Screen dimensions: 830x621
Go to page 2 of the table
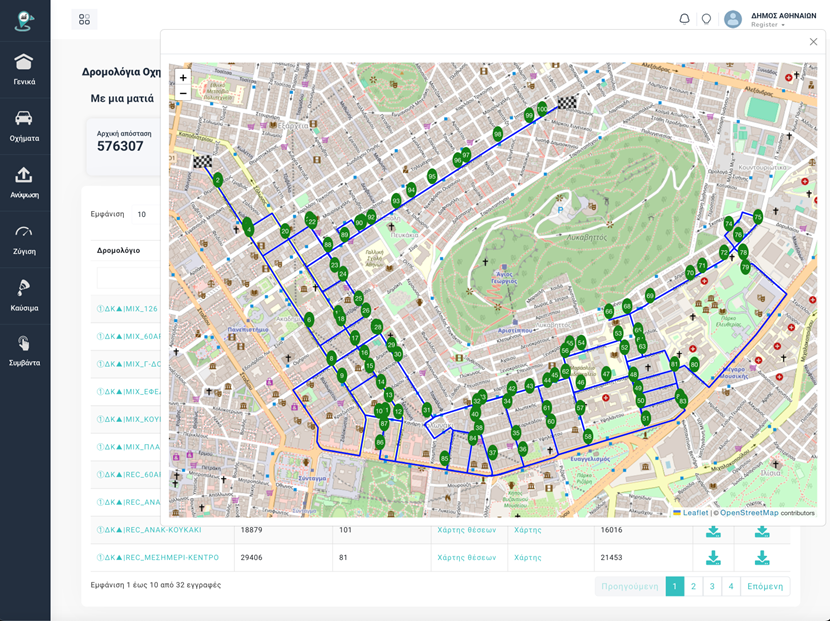click(x=693, y=586)
